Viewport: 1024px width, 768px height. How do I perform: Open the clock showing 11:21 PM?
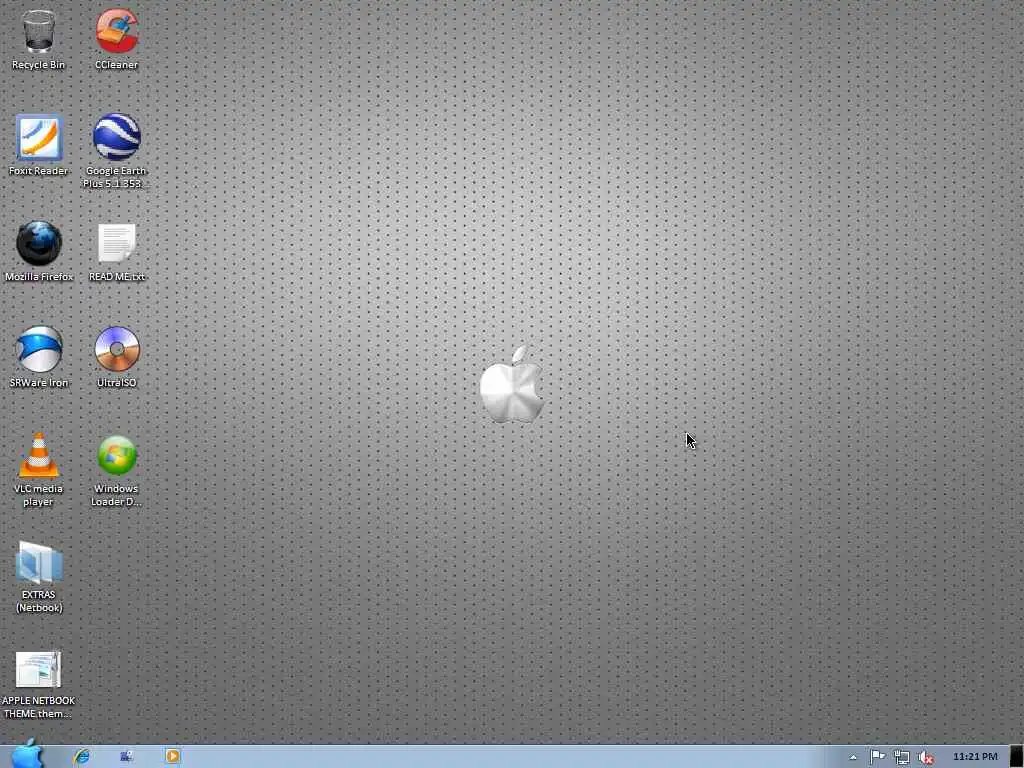click(x=975, y=756)
